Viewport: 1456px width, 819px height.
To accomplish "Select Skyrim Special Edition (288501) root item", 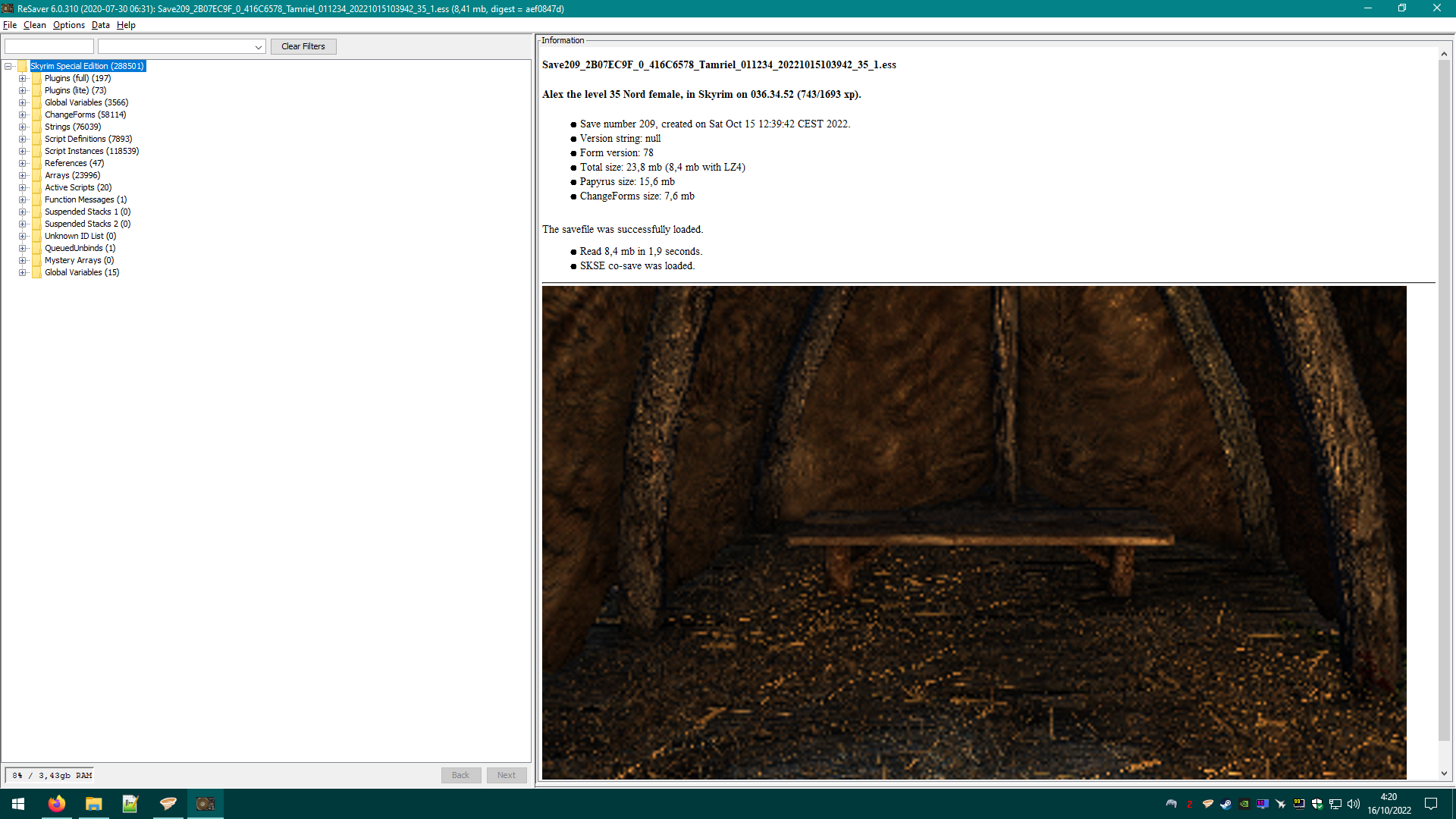I will pos(87,66).
